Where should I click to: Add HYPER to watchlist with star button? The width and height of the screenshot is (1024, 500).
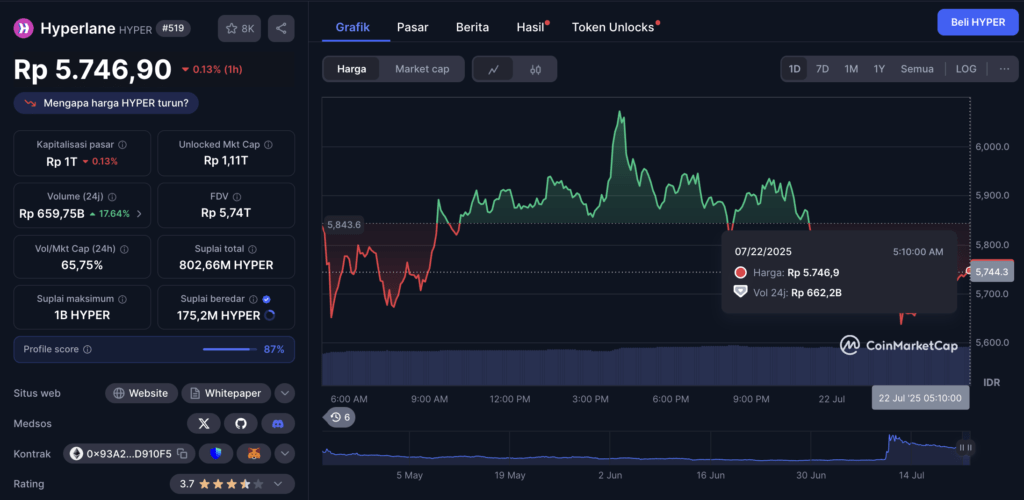[x=240, y=29]
